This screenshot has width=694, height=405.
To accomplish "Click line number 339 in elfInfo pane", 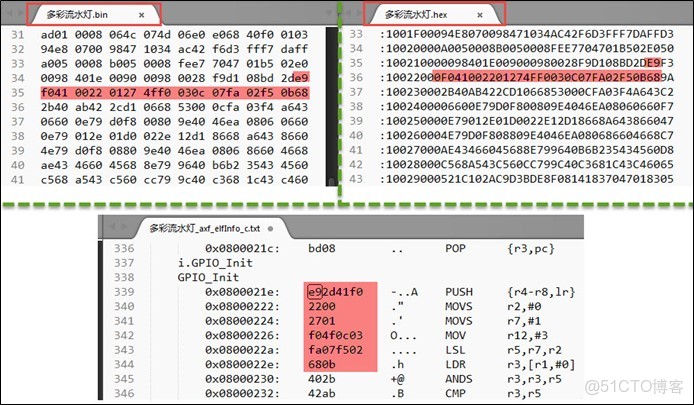I will [124, 292].
